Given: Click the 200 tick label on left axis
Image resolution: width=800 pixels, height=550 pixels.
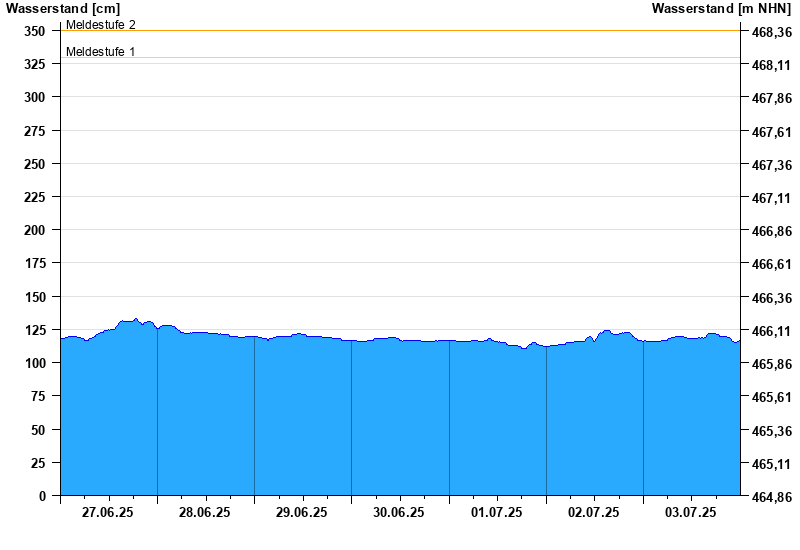Looking at the screenshot, I should [34, 230].
